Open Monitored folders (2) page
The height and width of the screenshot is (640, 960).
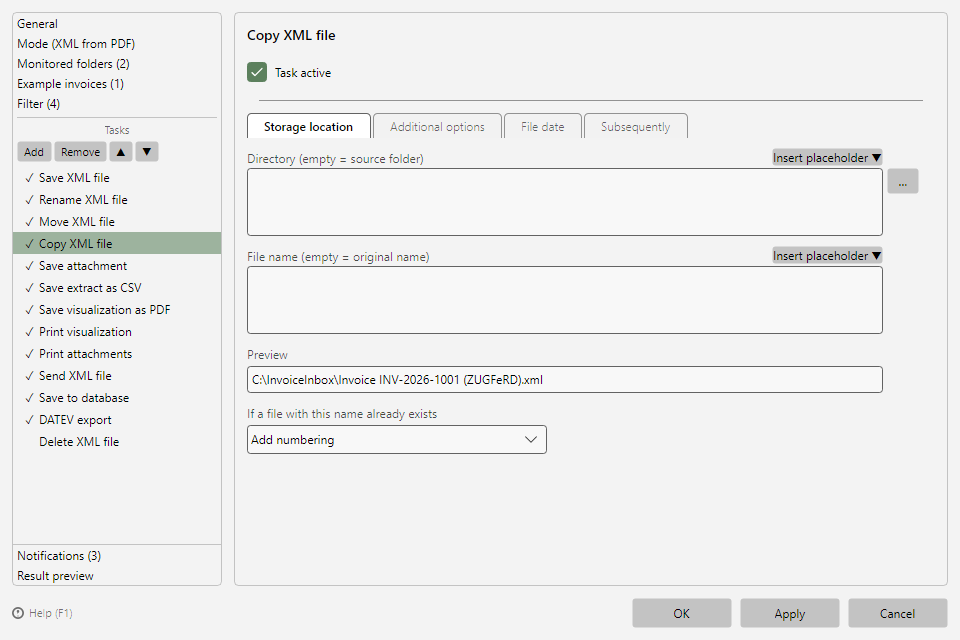[73, 64]
